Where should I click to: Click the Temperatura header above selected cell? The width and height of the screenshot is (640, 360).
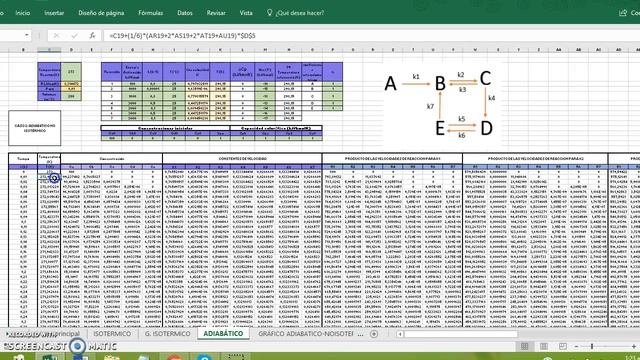point(49,158)
